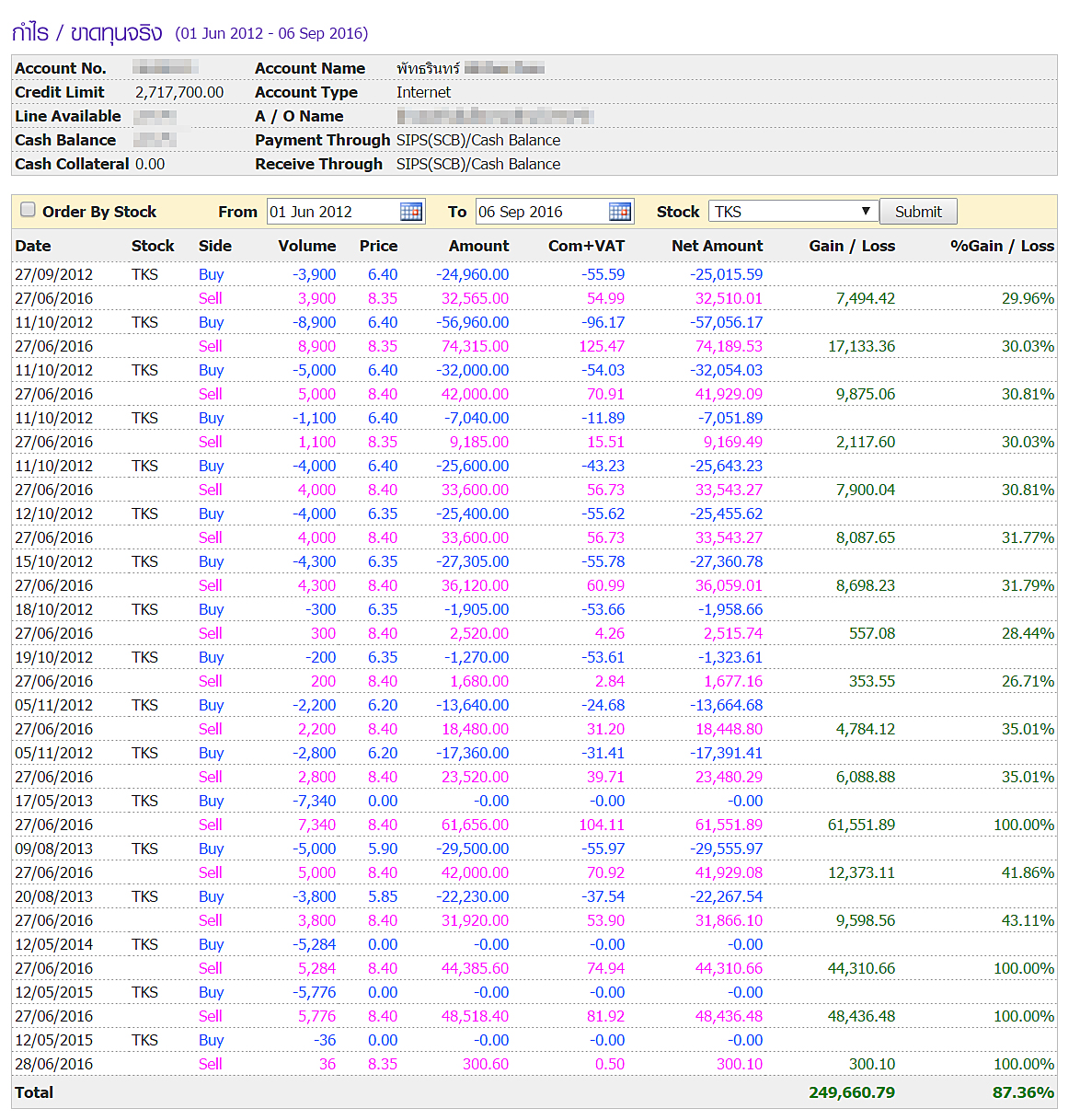Select the %Gain / Loss column header
Image resolution: width=1080 pixels, height=1120 pixels.
tap(1001, 246)
